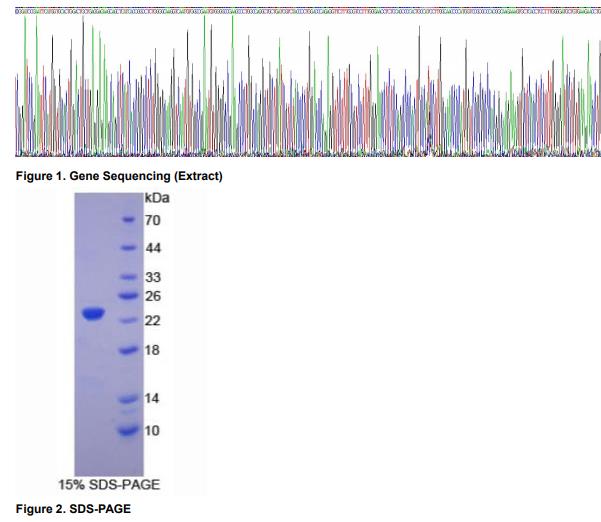Viewport: 601px width, 522px height.
Task: Select the 18 kDa marker label
Action: [154, 350]
